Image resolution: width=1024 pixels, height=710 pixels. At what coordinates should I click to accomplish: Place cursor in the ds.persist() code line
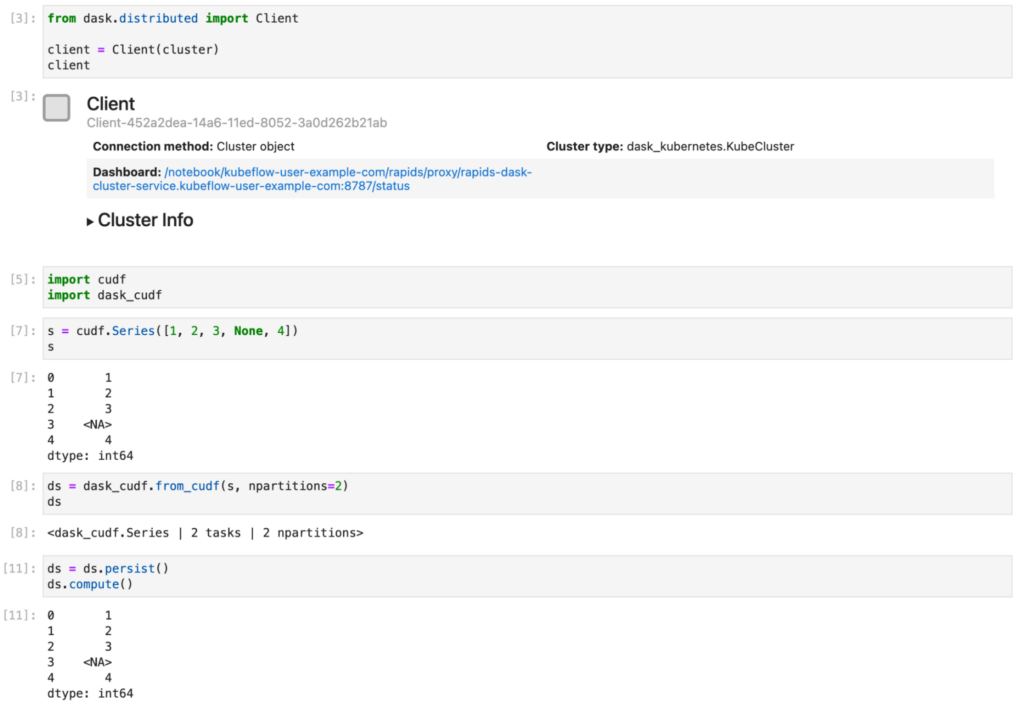tap(110, 568)
